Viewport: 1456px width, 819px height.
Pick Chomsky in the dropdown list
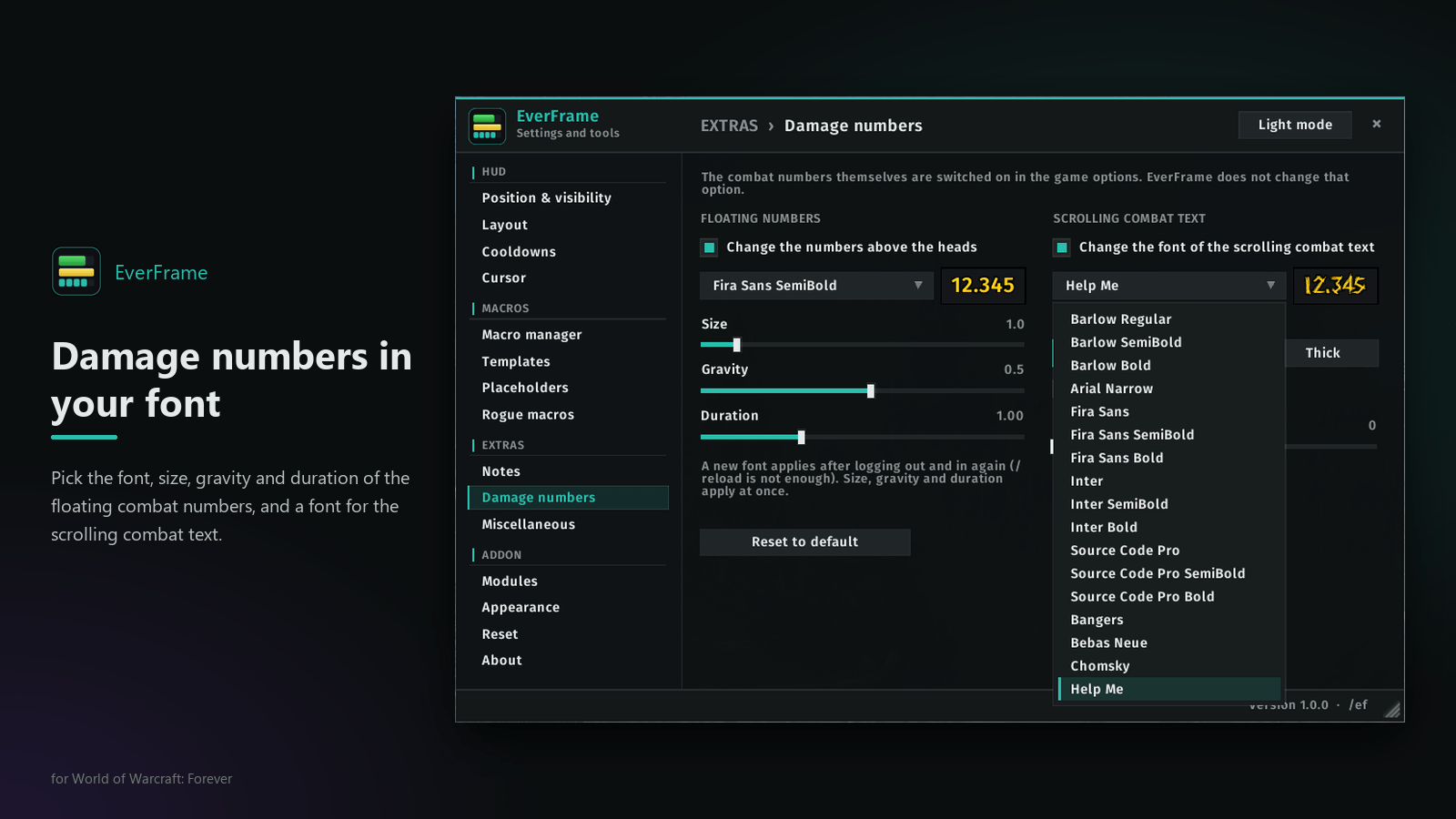coord(1168,666)
